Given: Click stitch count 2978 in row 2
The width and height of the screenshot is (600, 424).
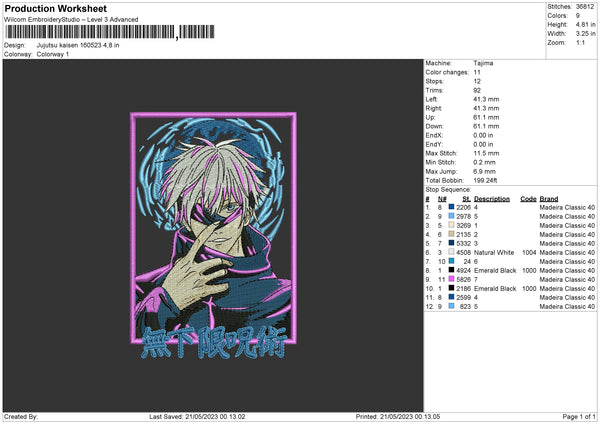Looking at the screenshot, I should point(463,217).
